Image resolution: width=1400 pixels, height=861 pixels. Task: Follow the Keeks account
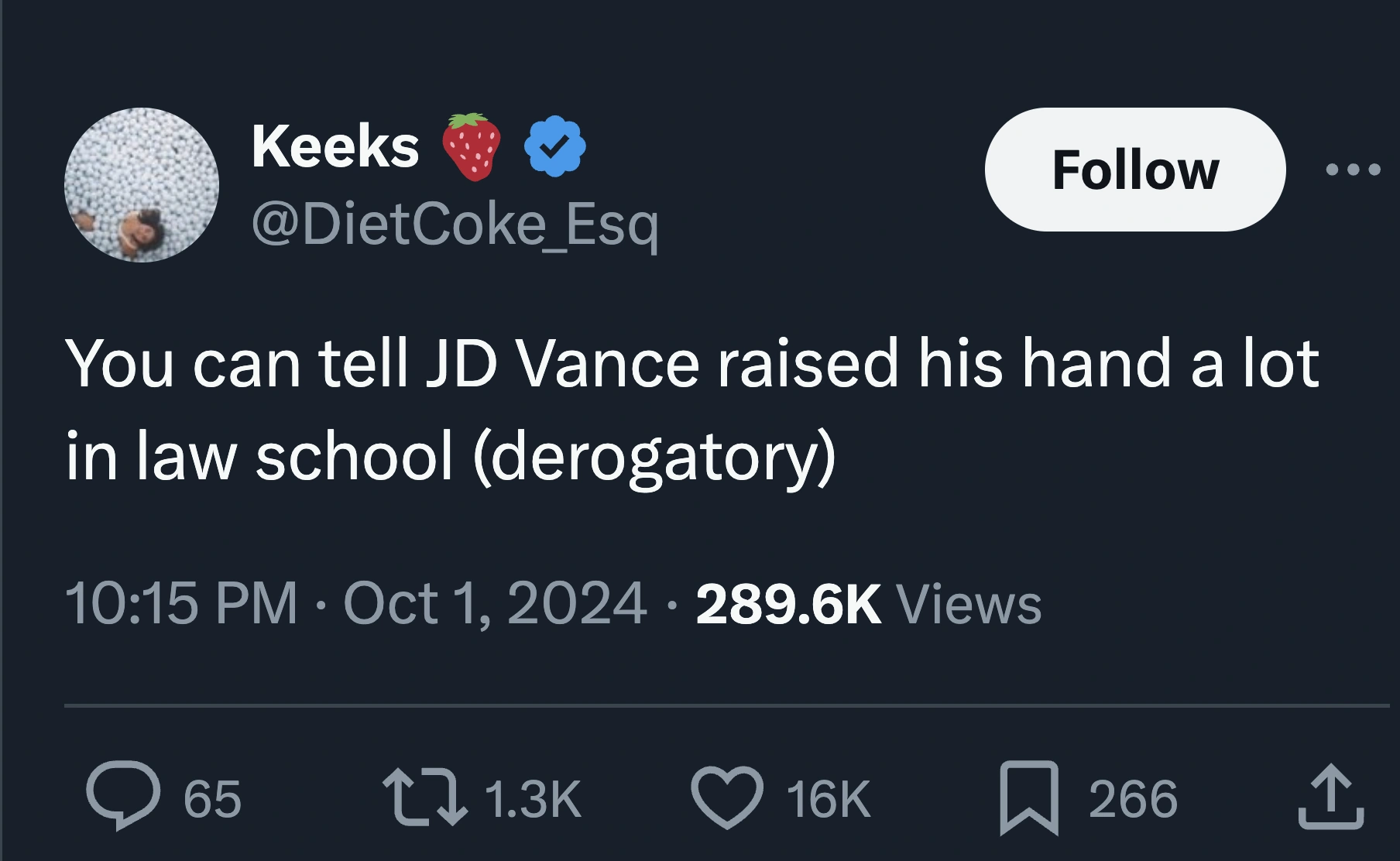[1134, 170]
